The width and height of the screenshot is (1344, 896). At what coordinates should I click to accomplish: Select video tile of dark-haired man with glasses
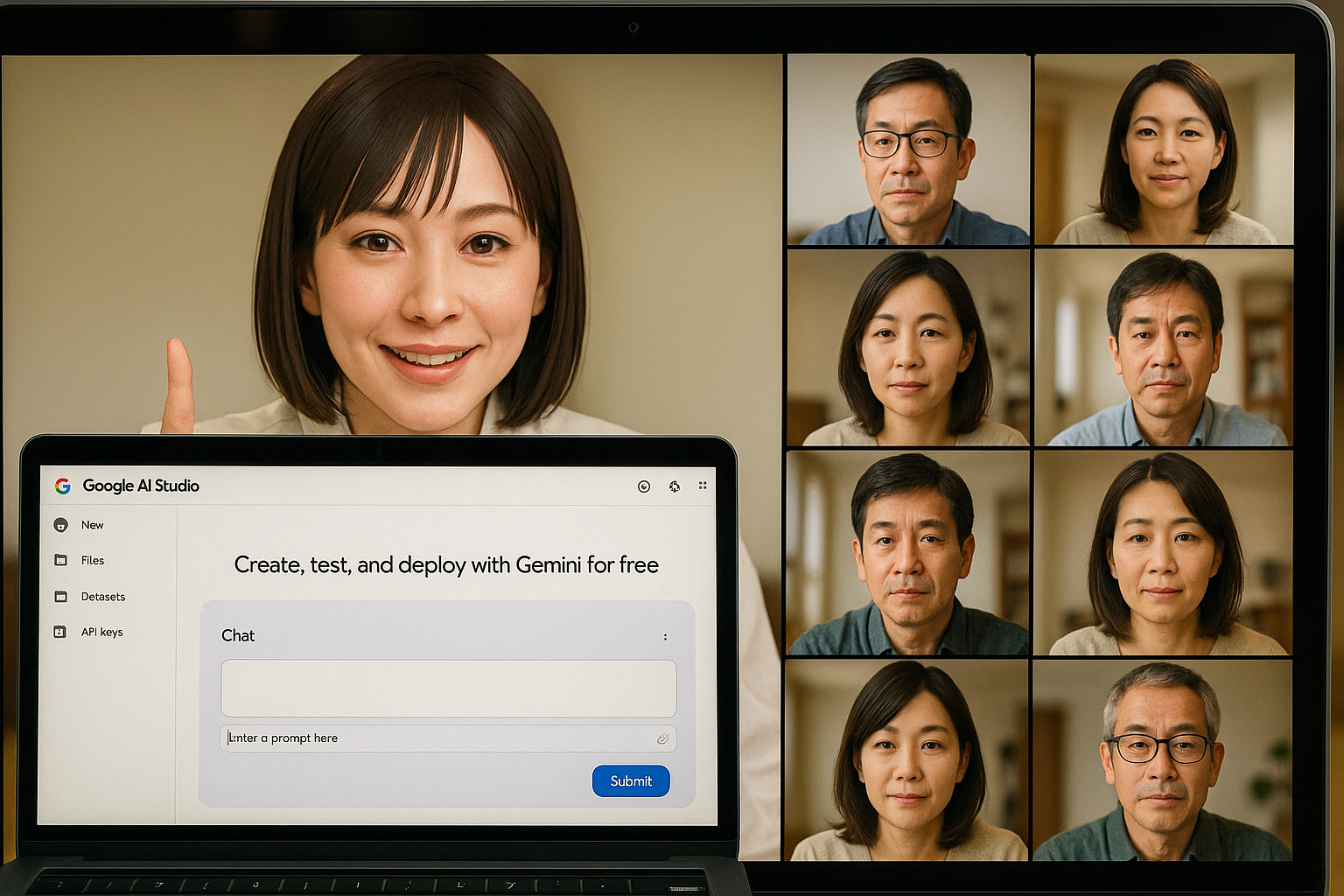[908, 150]
